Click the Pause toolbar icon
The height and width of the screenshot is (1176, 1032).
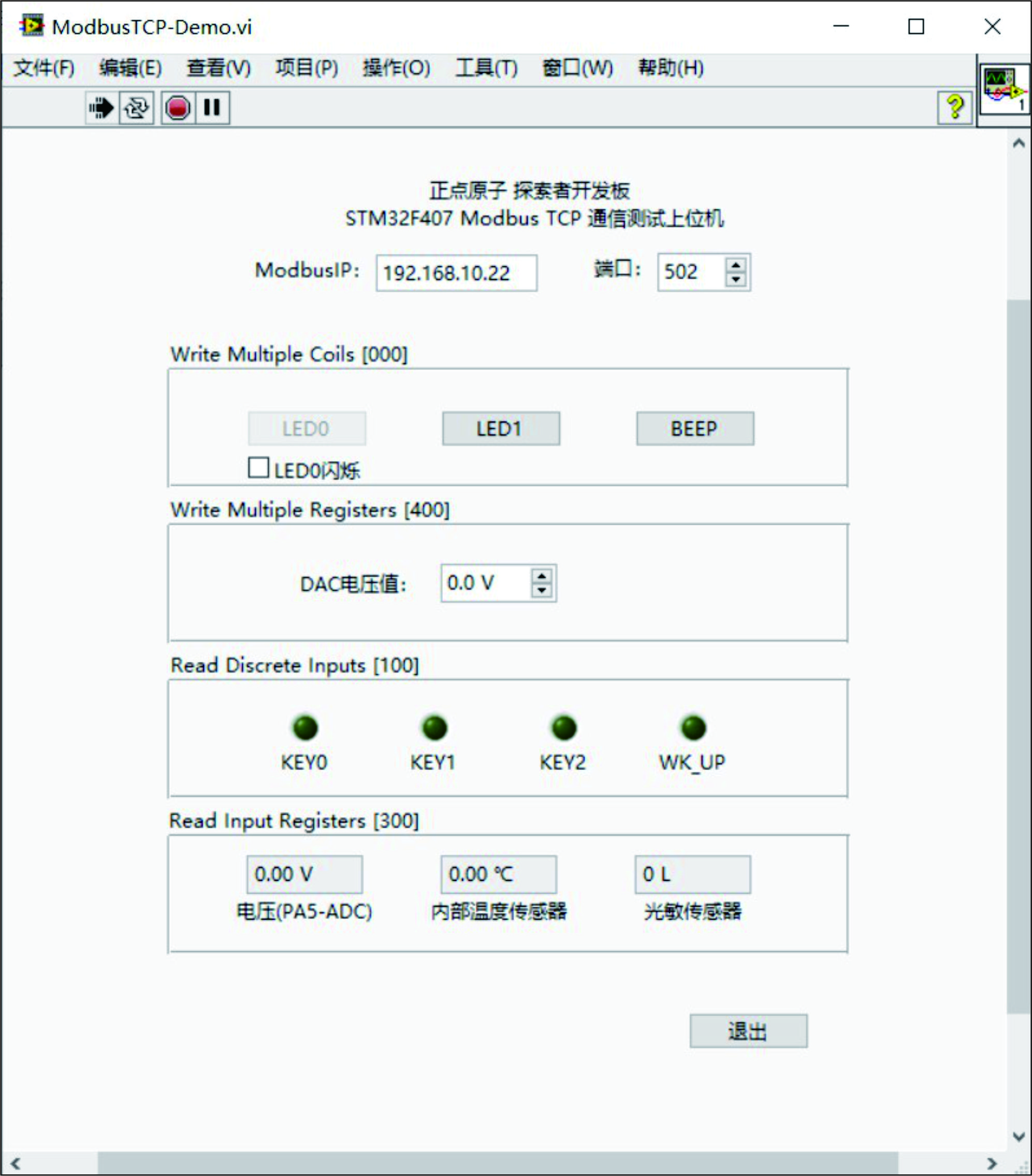pyautogui.click(x=212, y=108)
